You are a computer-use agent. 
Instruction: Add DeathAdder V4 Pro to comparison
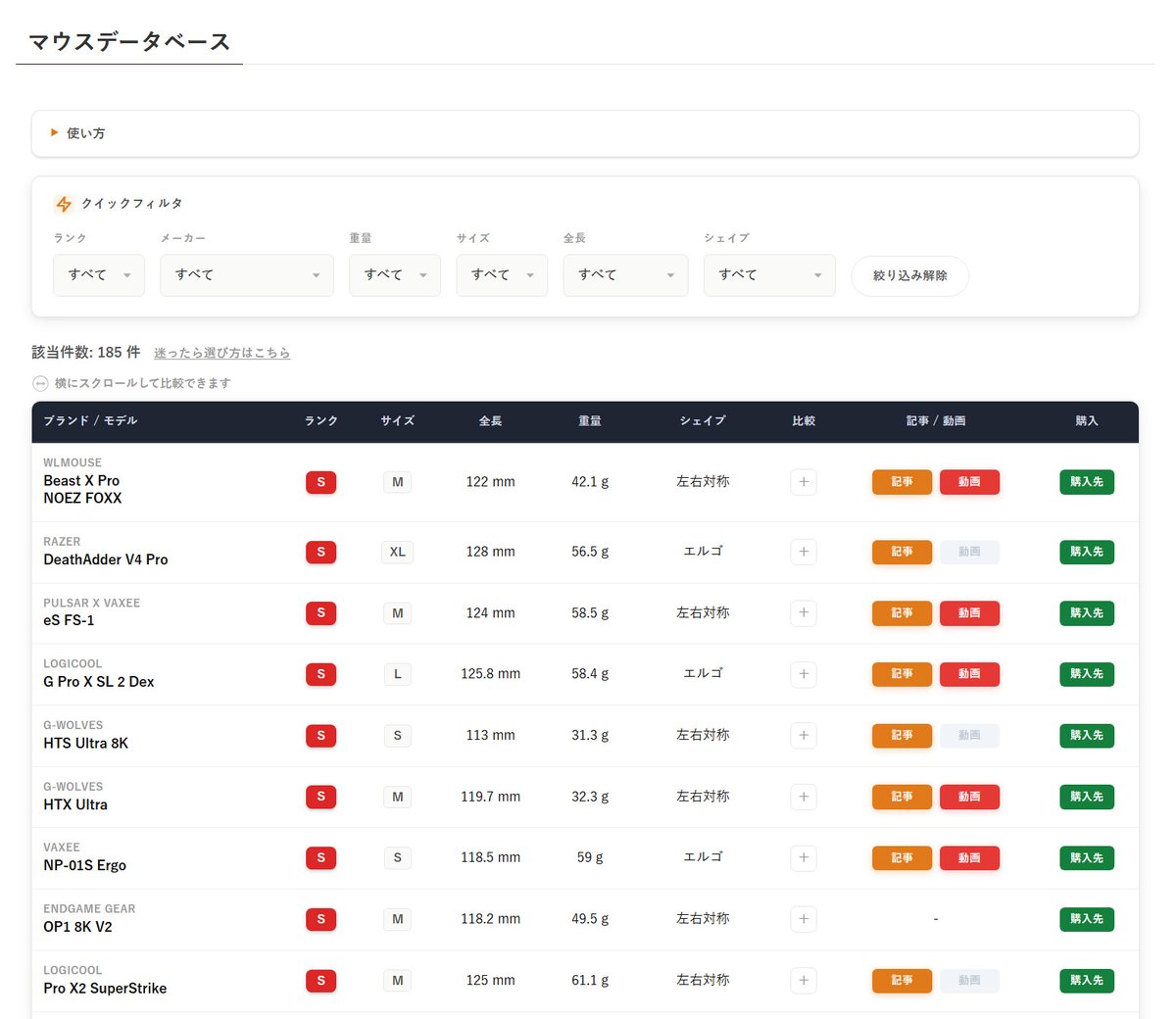804,552
